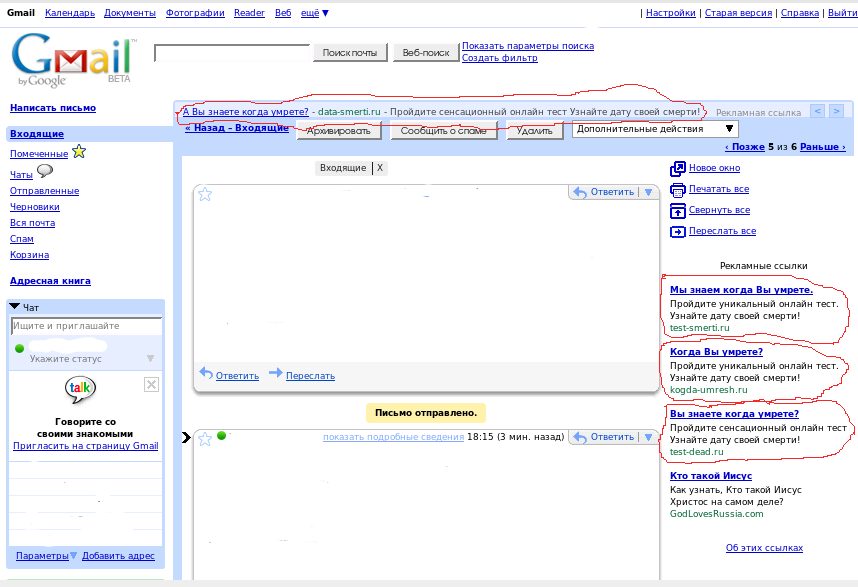Open reply options arrow on second message
This screenshot has height=587, width=858.
648,437
